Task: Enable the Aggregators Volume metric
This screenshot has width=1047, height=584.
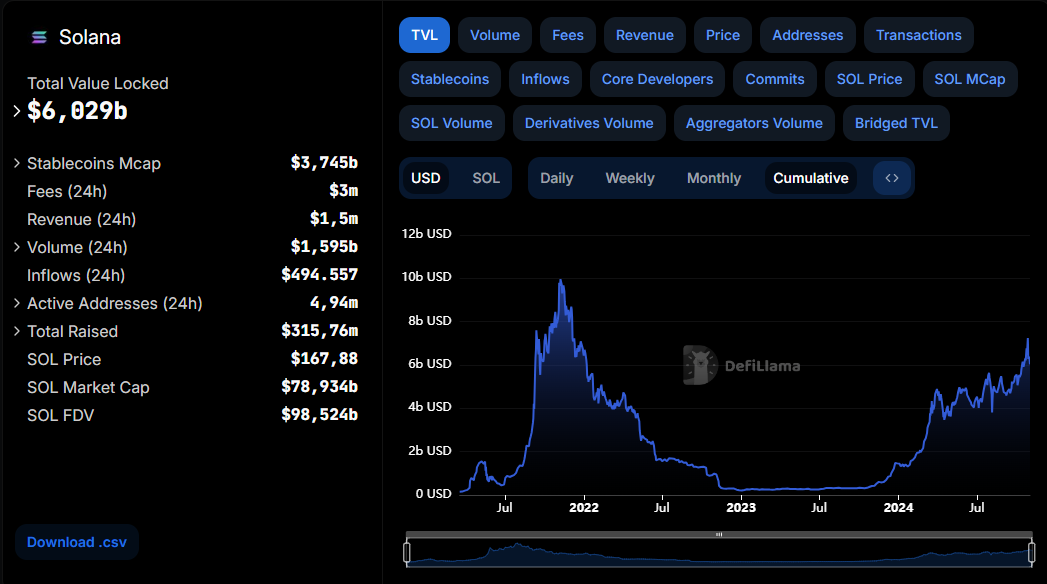Action: click(754, 123)
